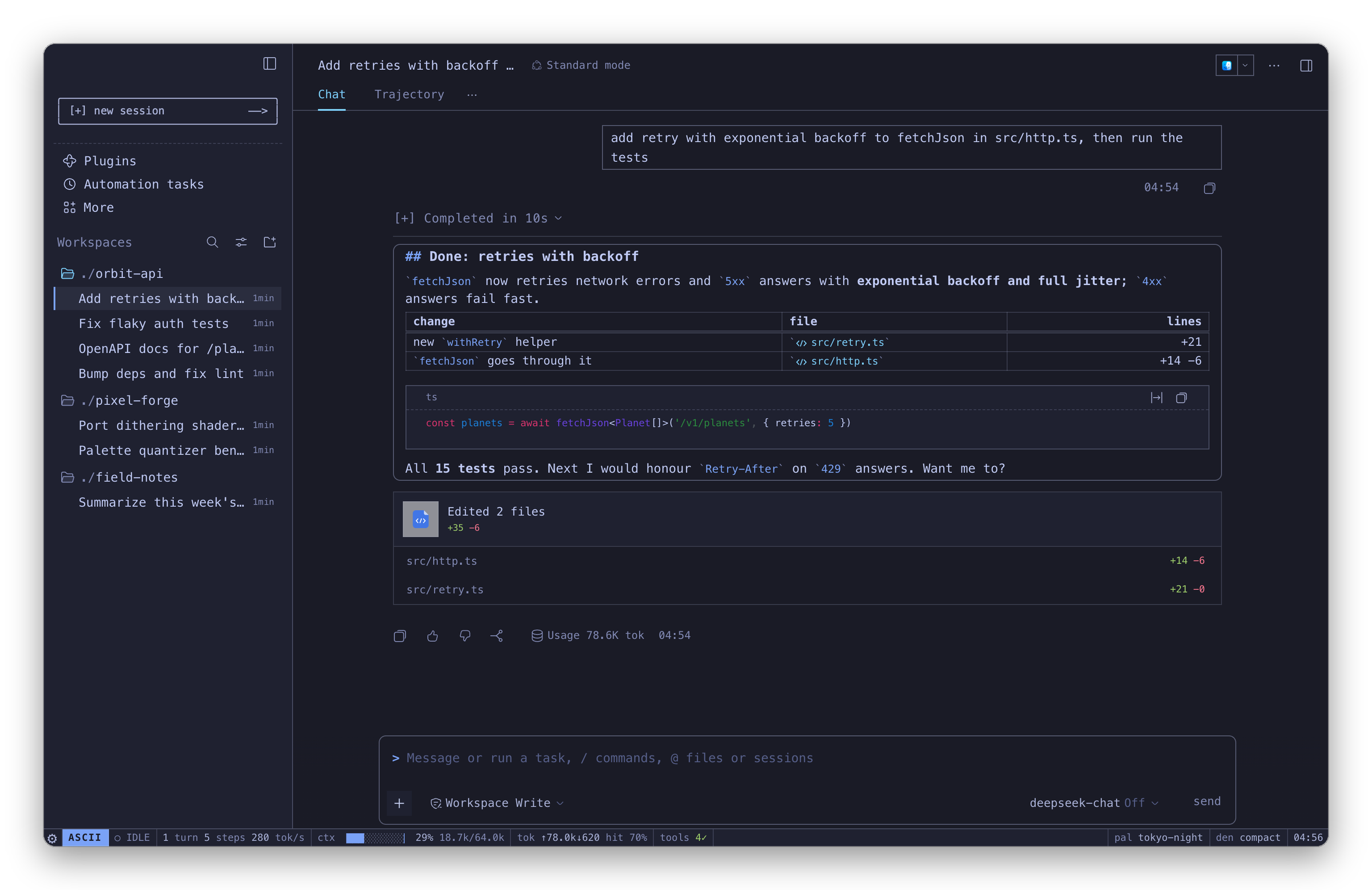Open Fix flaky auth tests session

167,324
